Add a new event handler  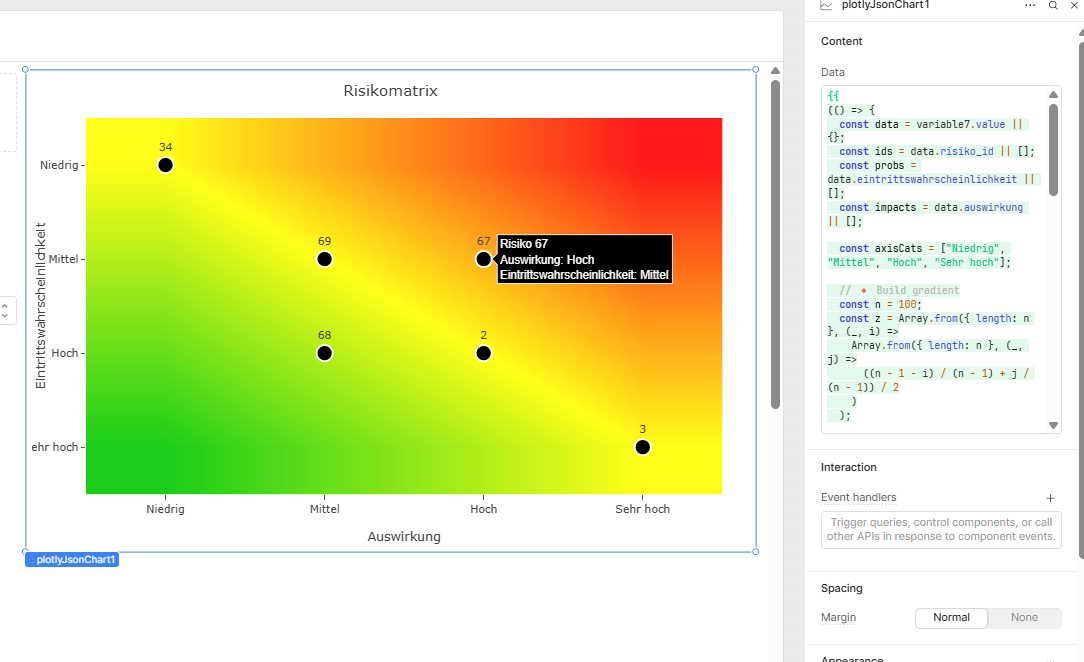point(1050,498)
